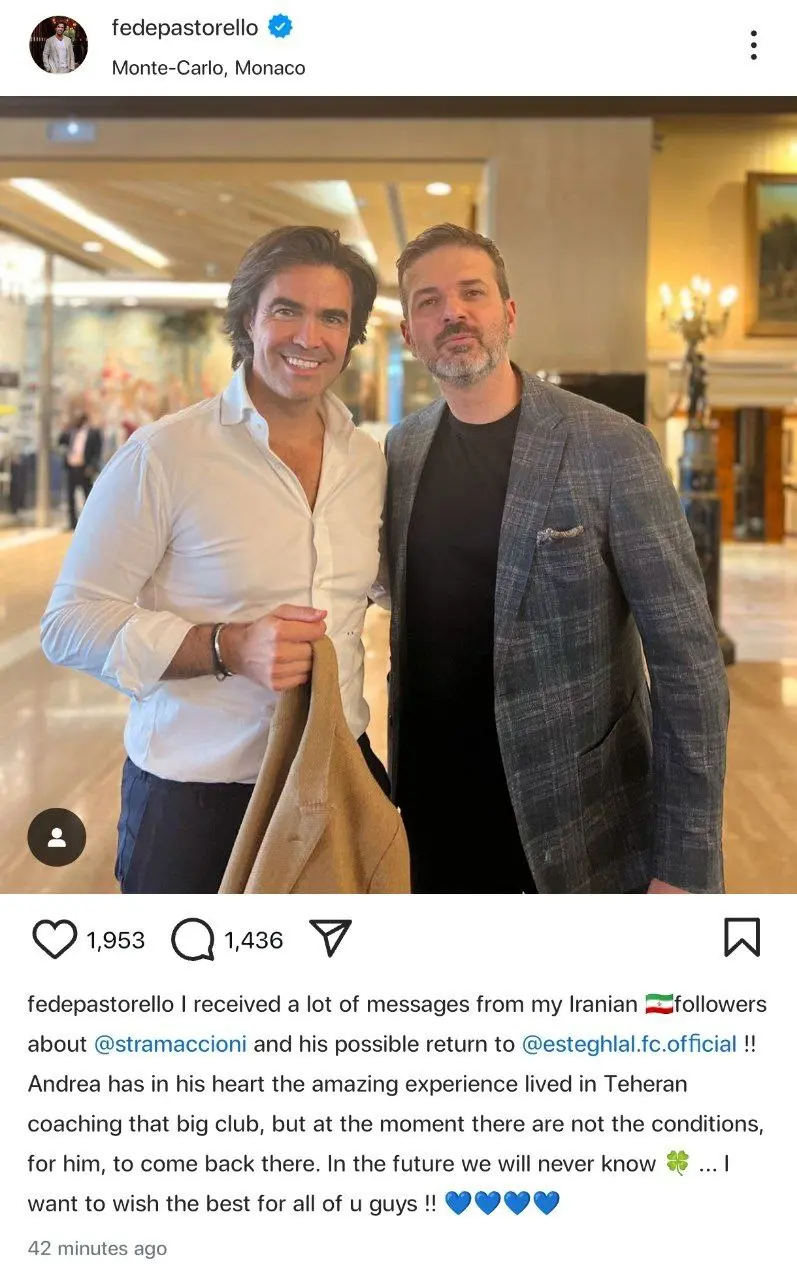Tap the four-leaf clover emoji
The image size is (797, 1280).
coord(677,1163)
